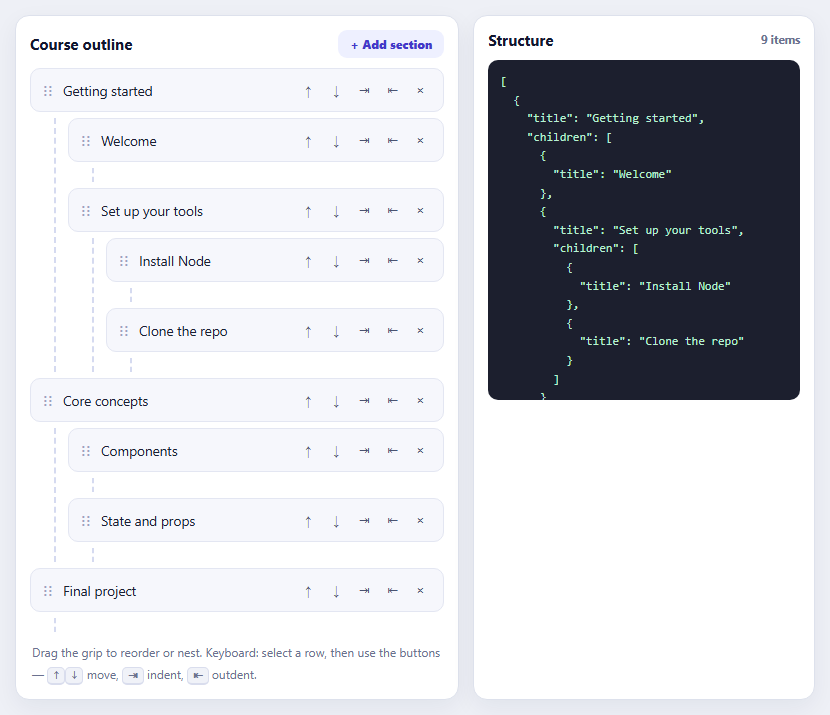Remove the Core concepts section
Viewport: 830px width, 715px height.
pos(420,401)
